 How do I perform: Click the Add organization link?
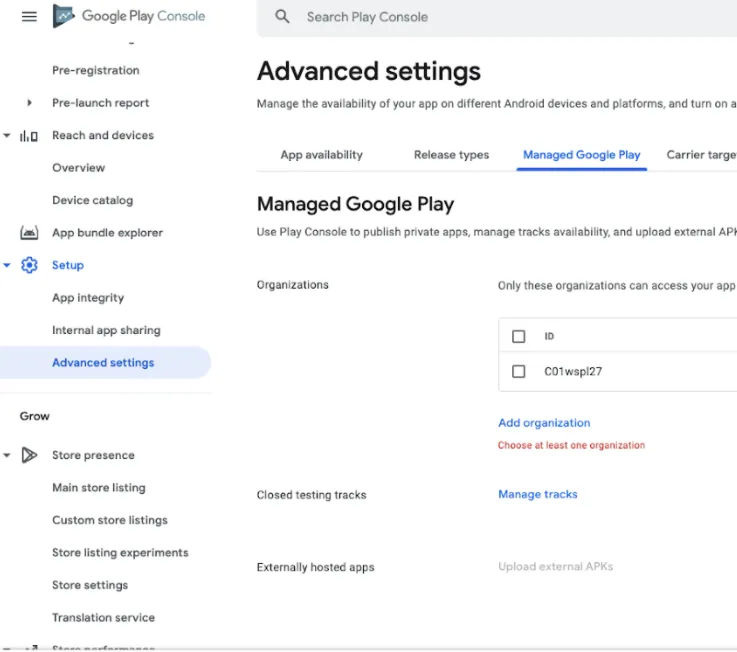(544, 423)
